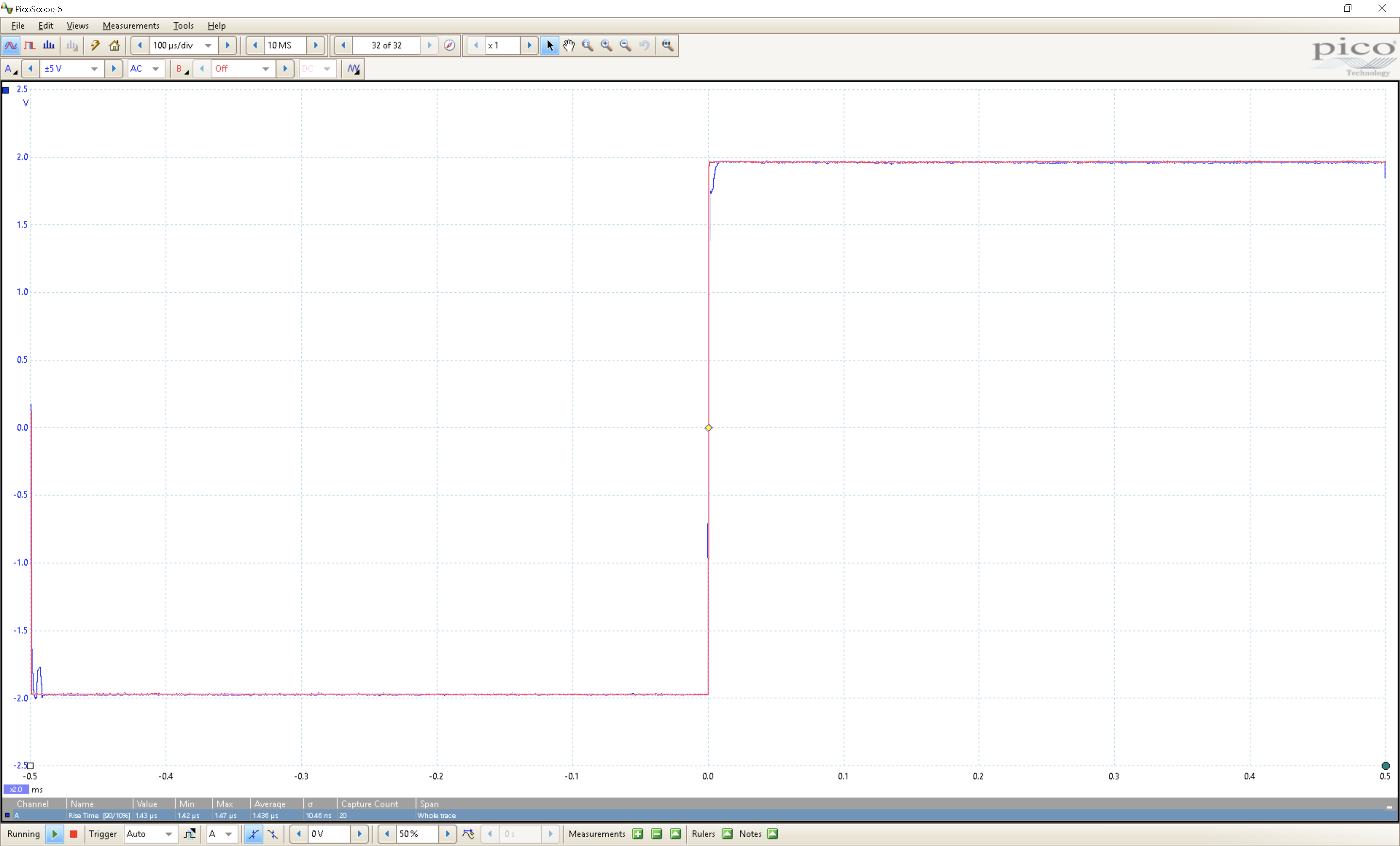
Task: Decrease trigger threshold voltage
Action: (x=299, y=834)
